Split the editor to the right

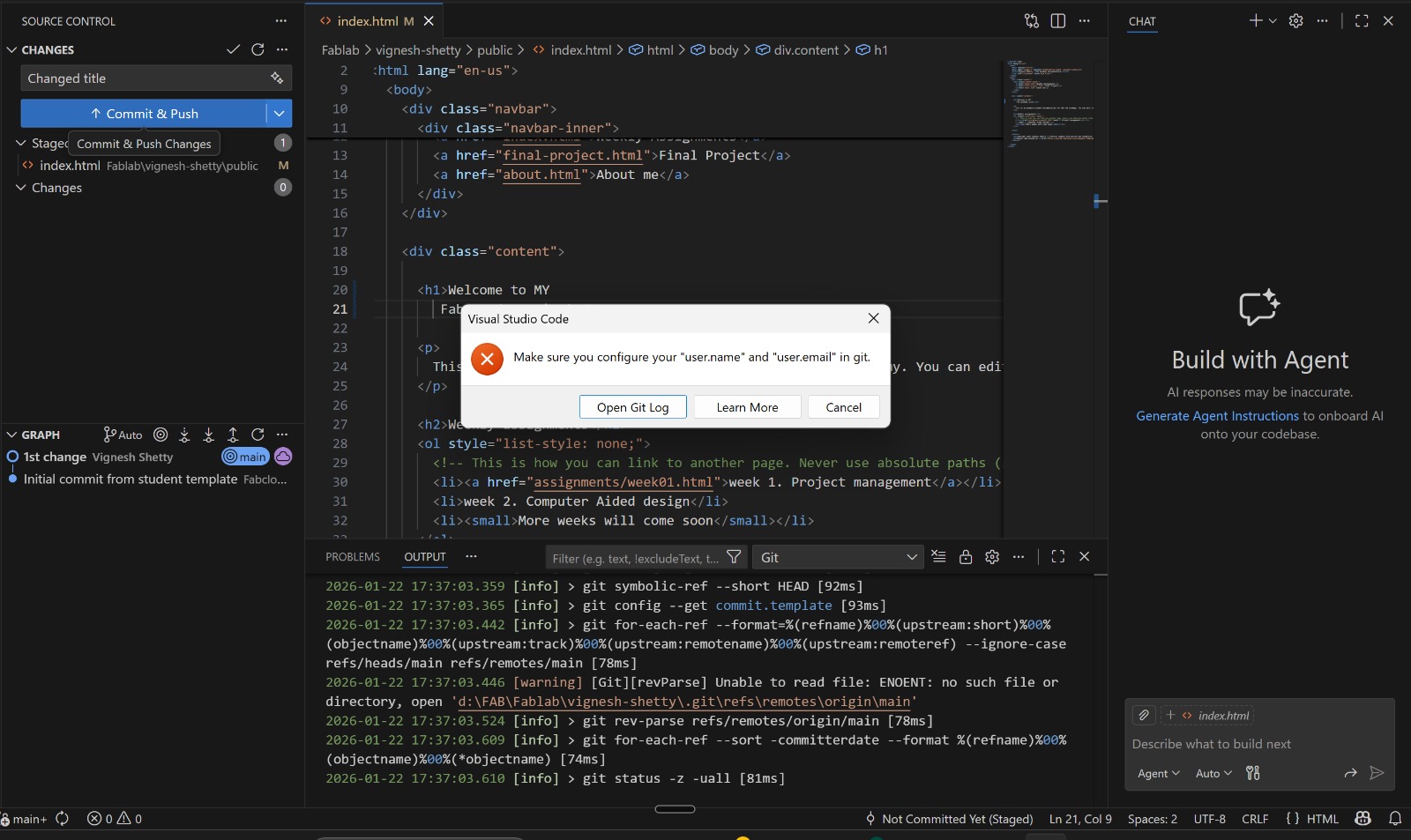tap(1058, 21)
